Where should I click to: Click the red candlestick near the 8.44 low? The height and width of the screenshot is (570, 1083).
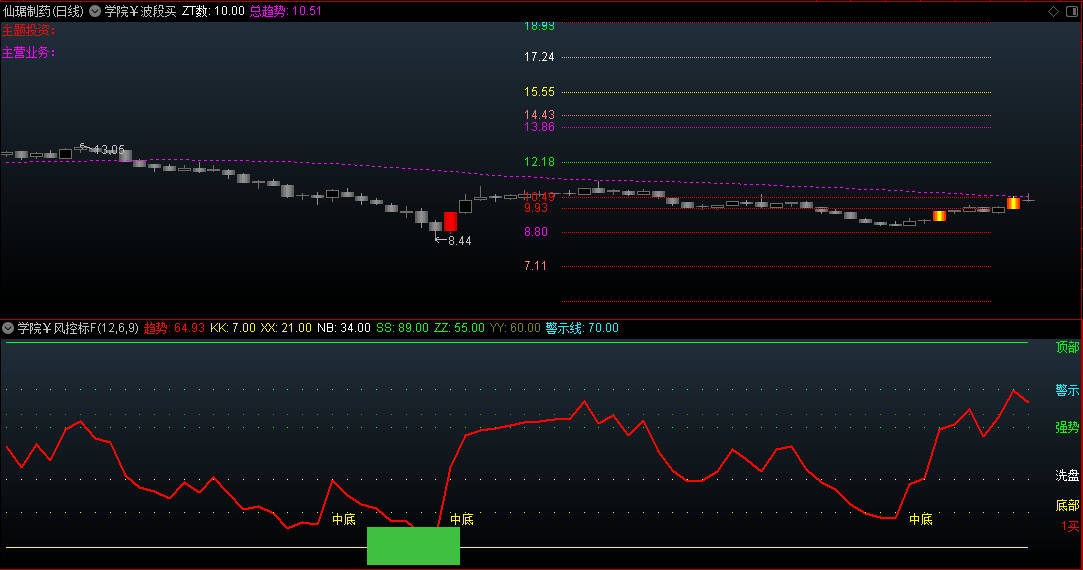click(x=450, y=221)
